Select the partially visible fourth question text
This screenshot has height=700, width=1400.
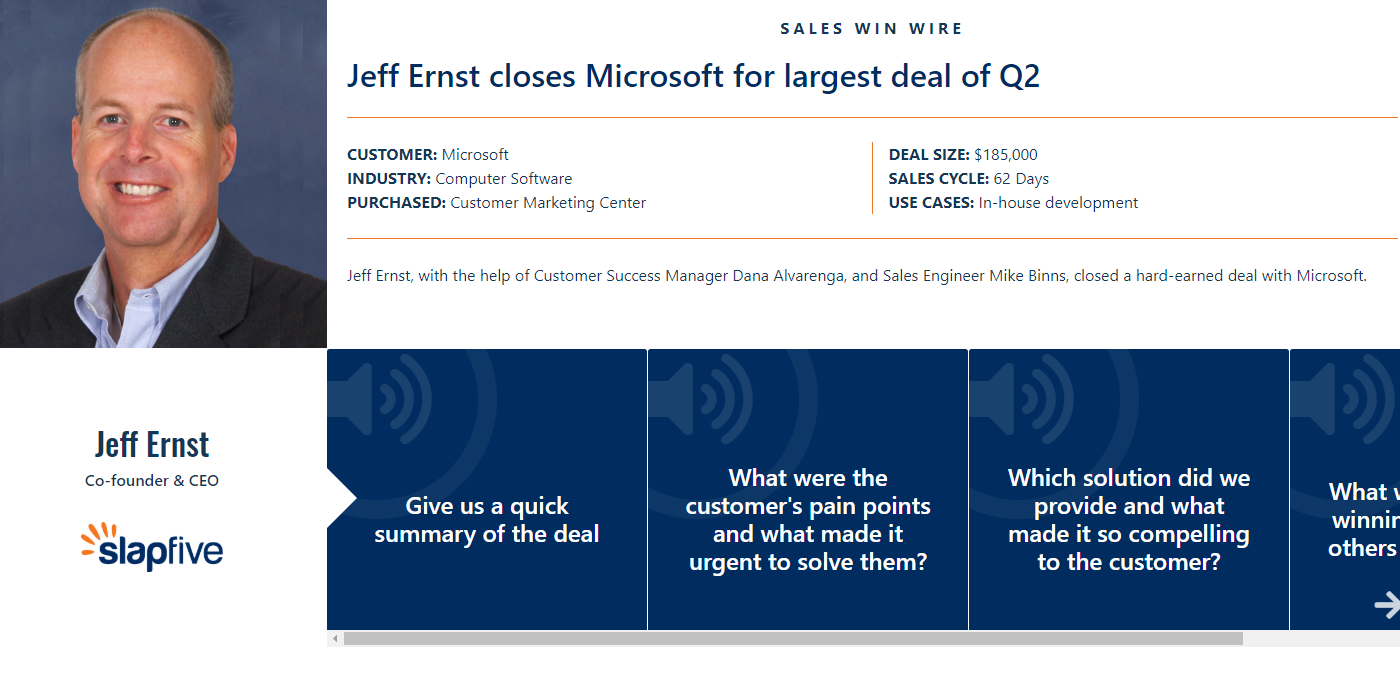point(1362,520)
